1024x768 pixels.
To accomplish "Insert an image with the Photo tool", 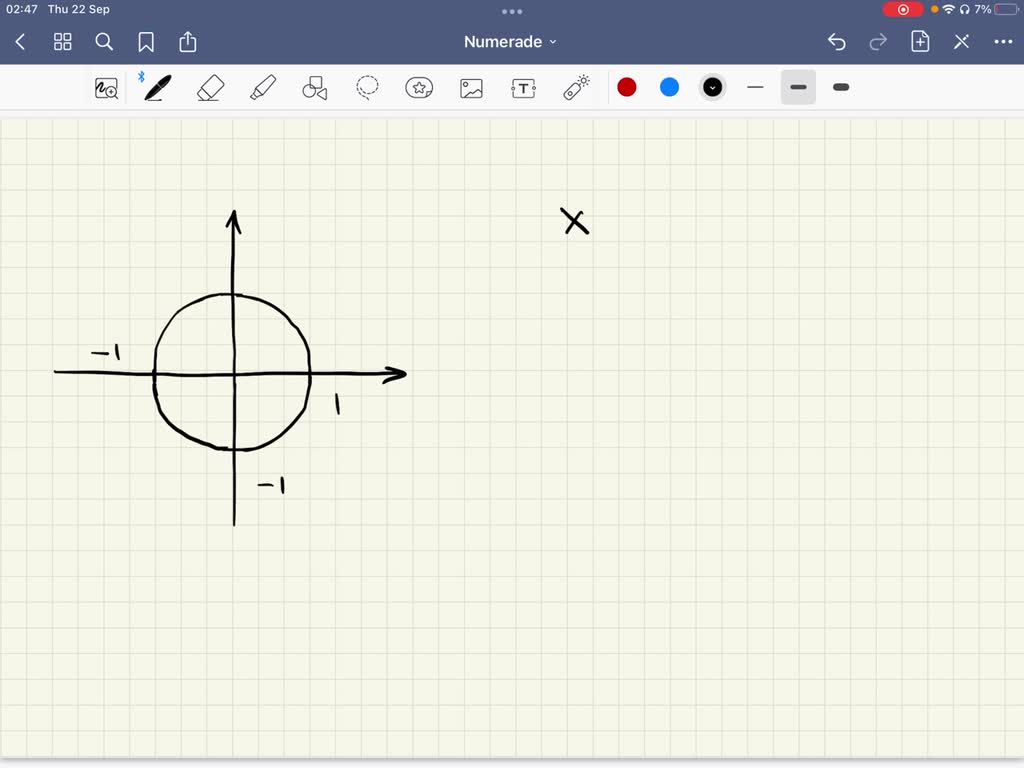I will coord(471,87).
